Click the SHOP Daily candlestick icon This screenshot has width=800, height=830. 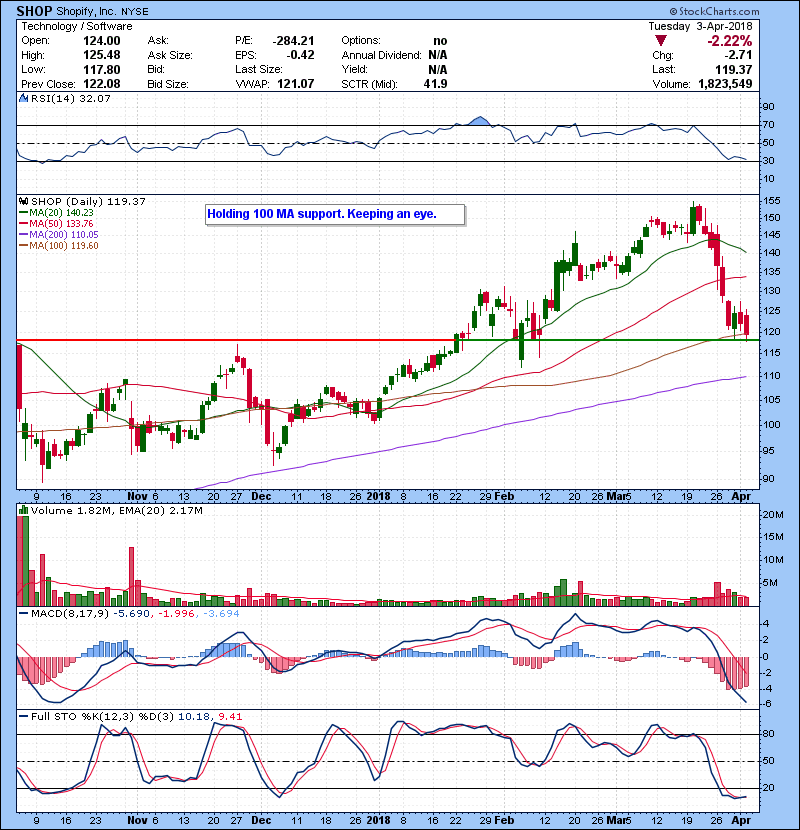coord(23,201)
